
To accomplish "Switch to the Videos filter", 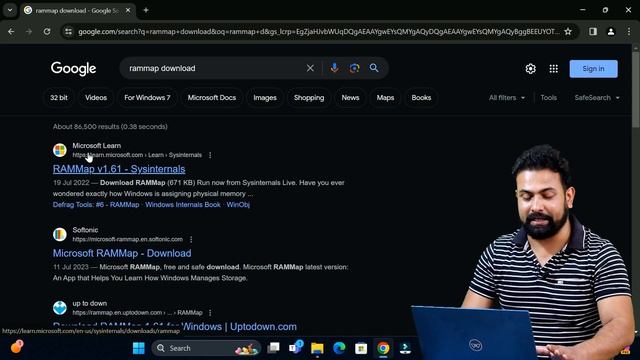I will tap(96, 98).
